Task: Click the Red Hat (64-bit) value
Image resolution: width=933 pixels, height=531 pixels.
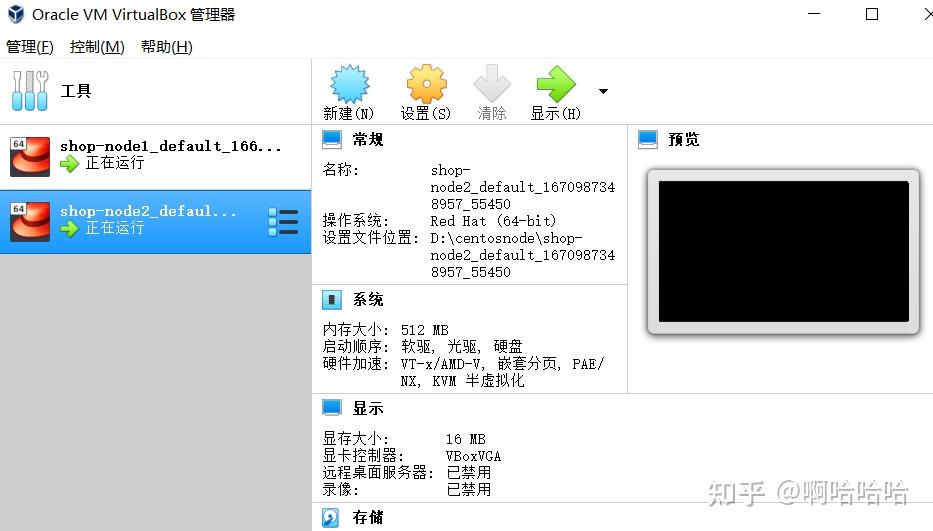Action: (493, 221)
